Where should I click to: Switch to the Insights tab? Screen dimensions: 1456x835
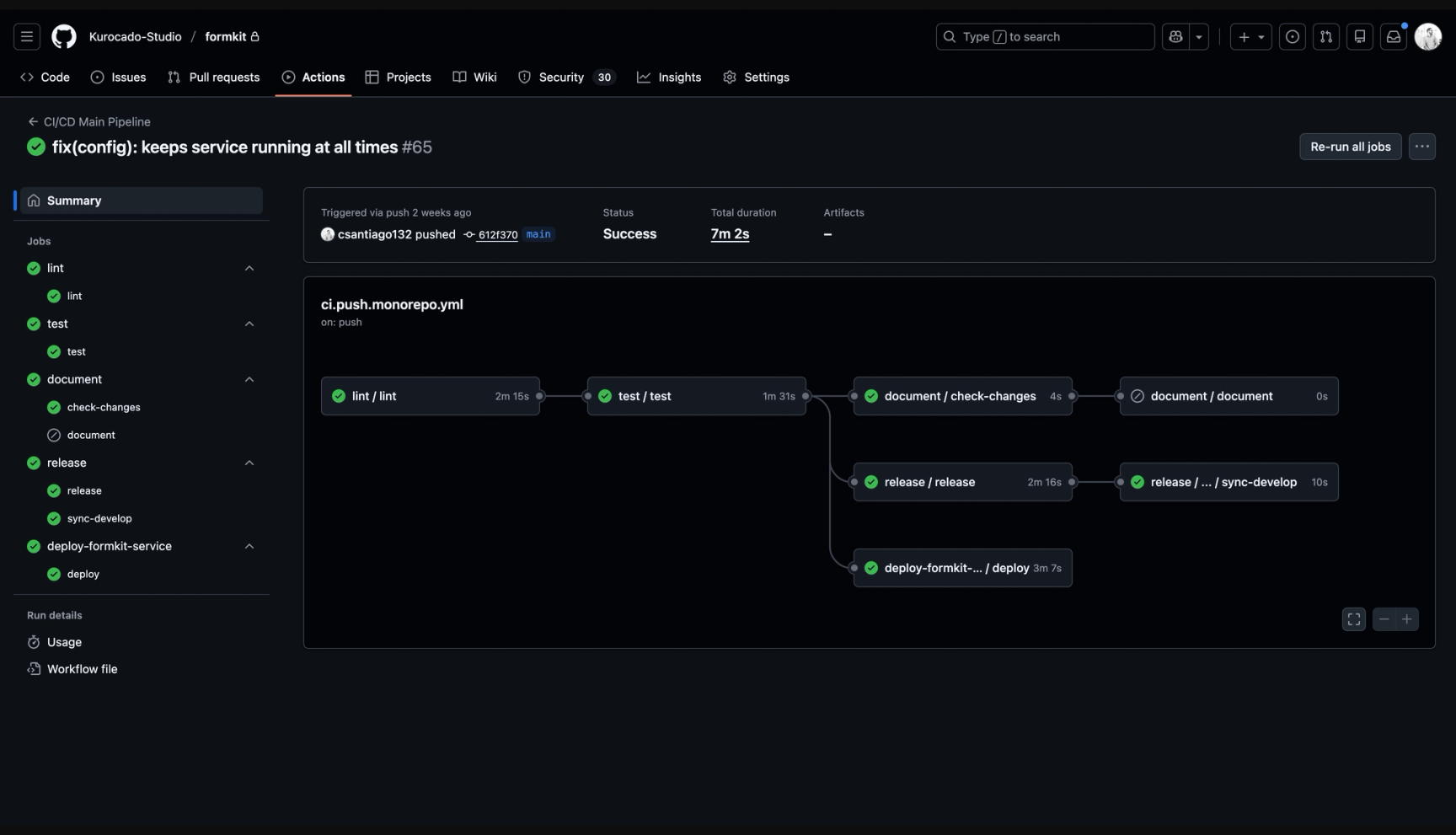(x=669, y=78)
